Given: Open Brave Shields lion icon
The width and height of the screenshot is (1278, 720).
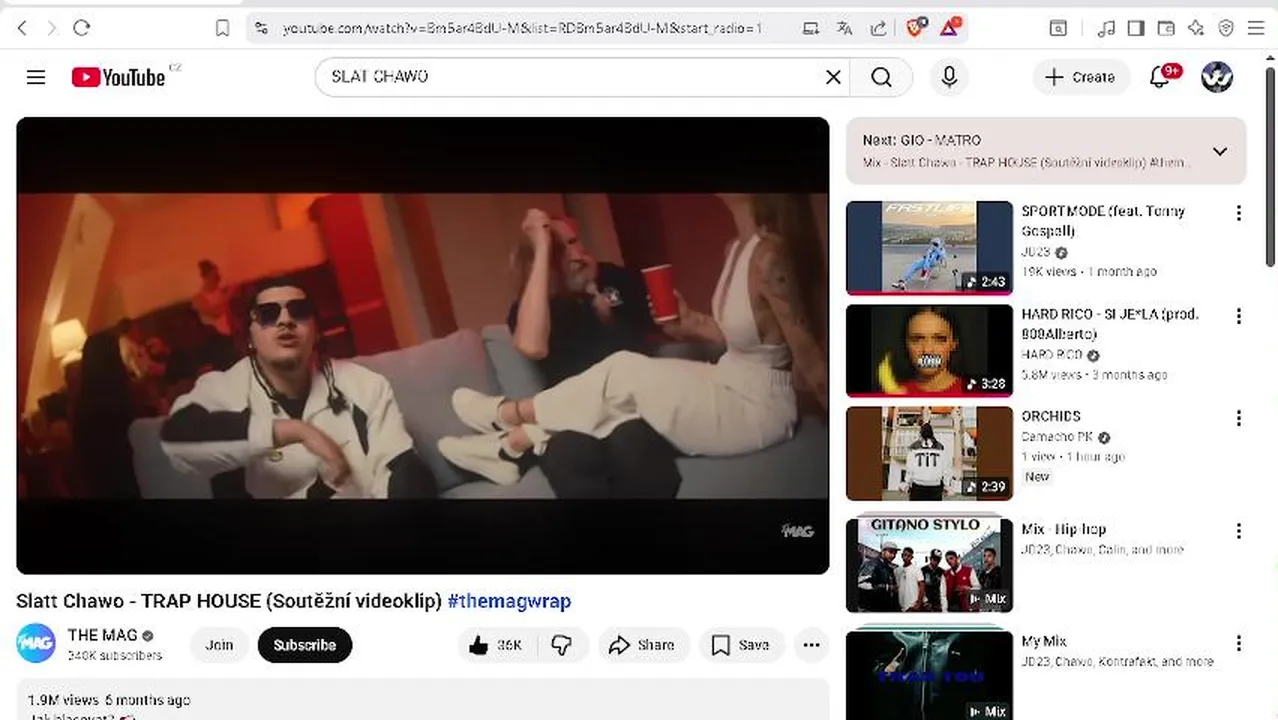Looking at the screenshot, I should (916, 28).
